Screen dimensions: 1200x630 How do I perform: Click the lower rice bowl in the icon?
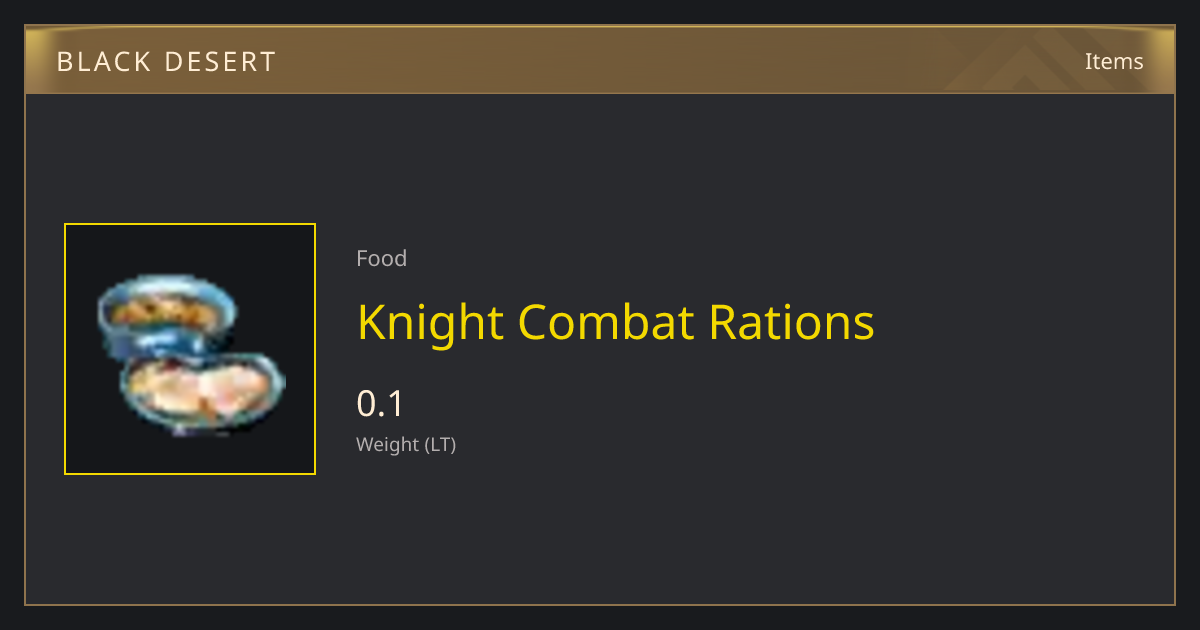tap(204, 394)
